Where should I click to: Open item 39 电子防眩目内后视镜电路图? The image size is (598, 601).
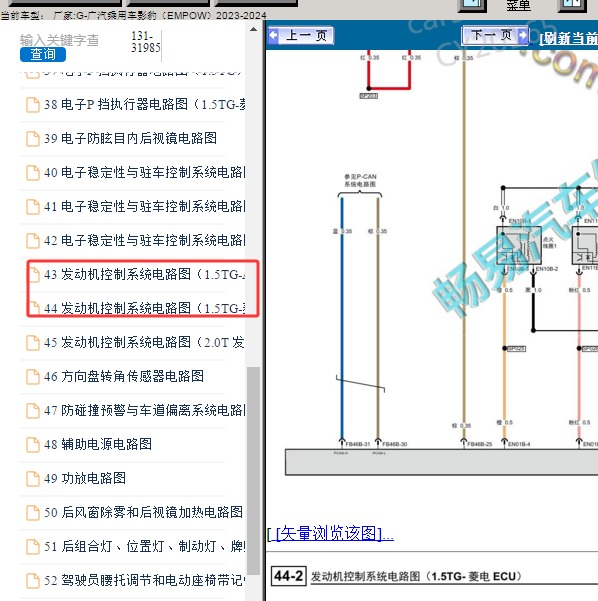(130, 138)
